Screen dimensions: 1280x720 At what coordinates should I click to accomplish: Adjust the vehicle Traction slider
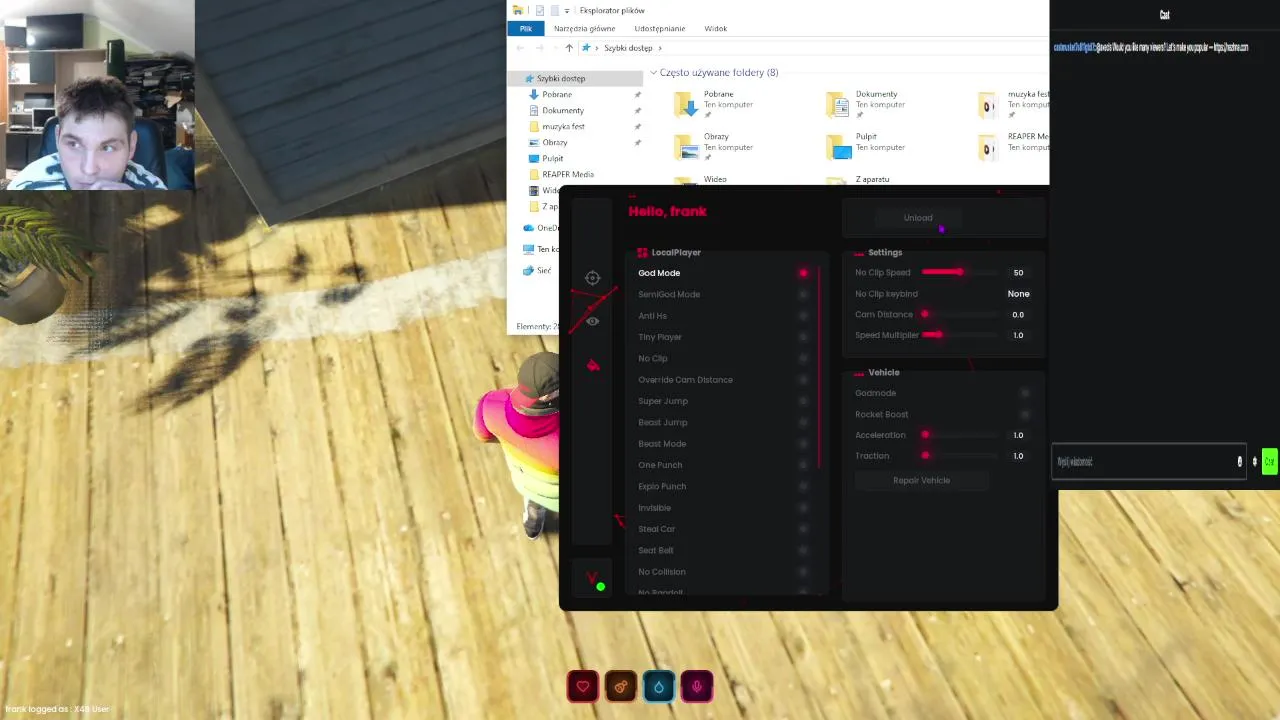tap(960, 456)
